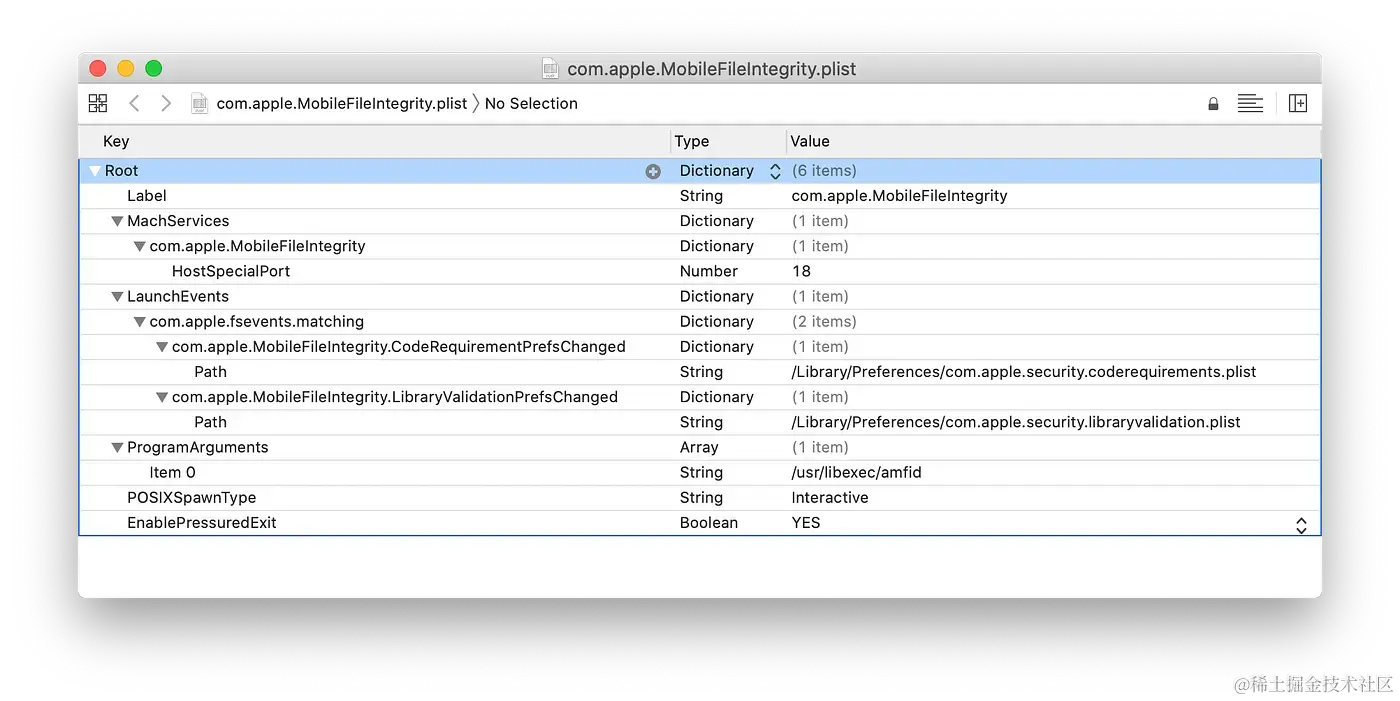Click document icon in window title
The width and height of the screenshot is (1400, 701).
point(550,68)
